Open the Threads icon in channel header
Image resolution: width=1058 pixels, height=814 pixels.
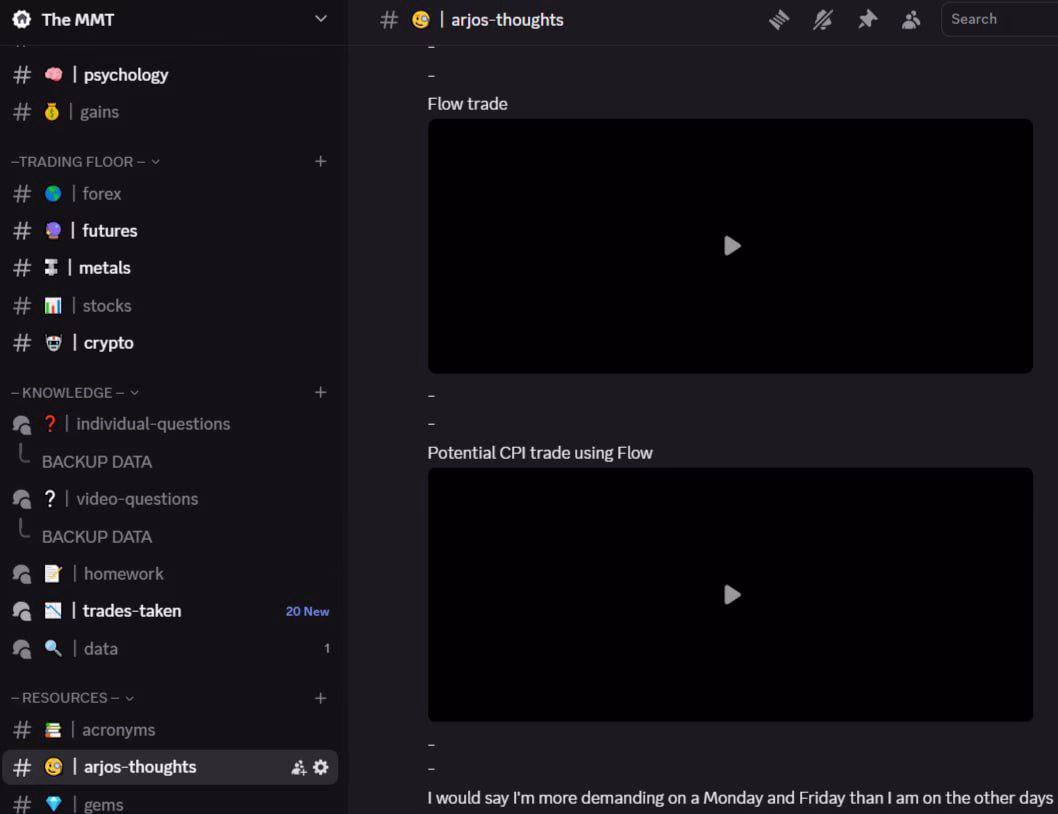coord(779,20)
